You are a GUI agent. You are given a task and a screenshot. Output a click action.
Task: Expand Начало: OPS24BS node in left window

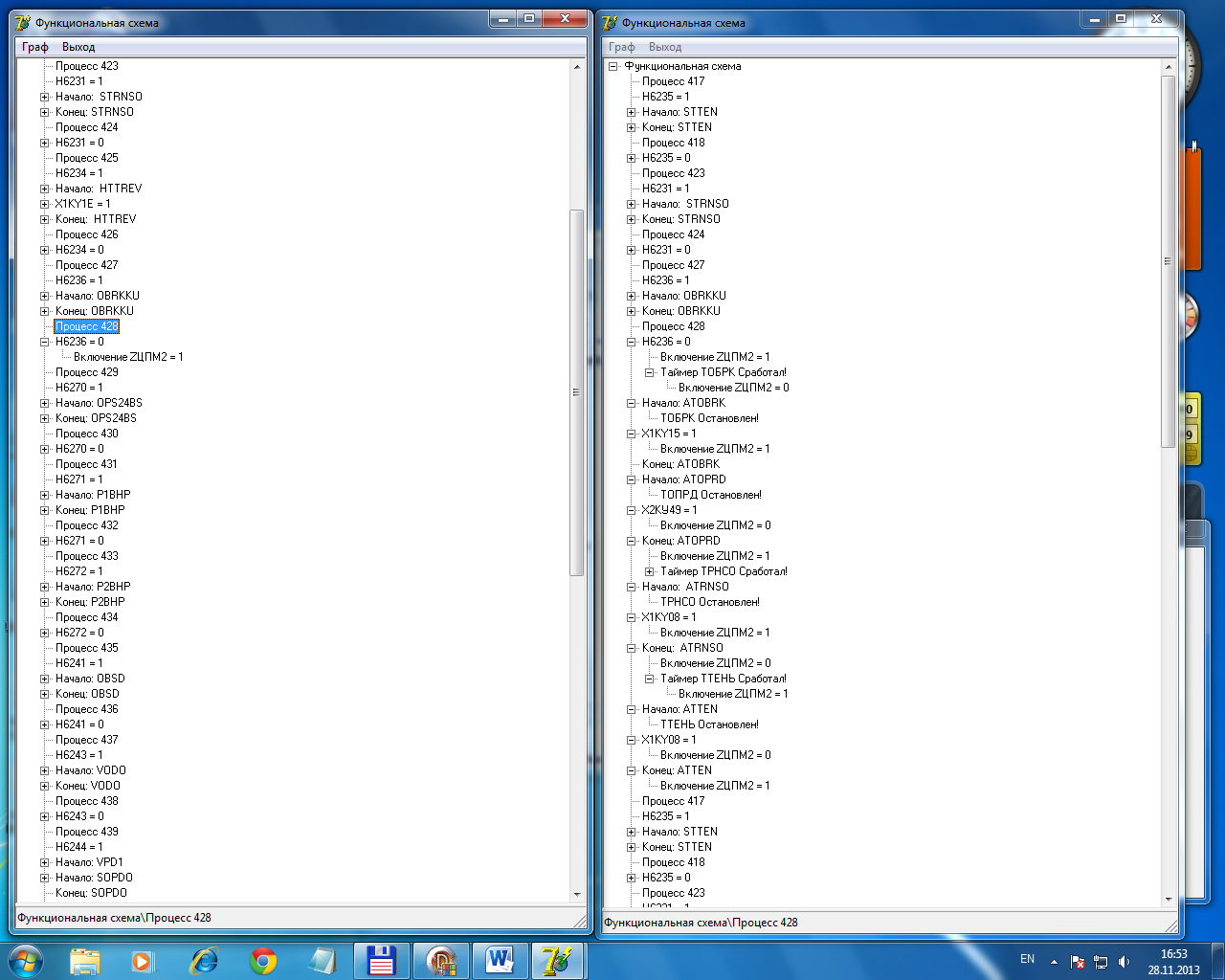coord(44,403)
